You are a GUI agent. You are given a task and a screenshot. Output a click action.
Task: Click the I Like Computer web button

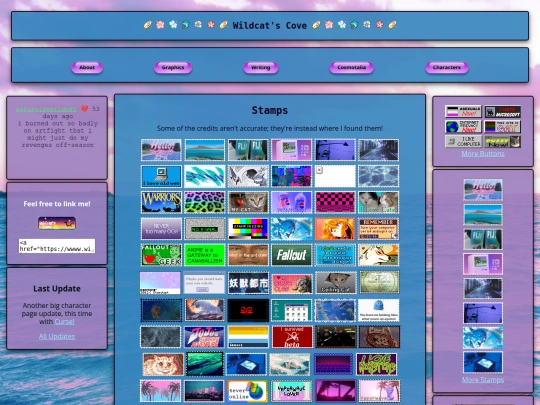coord(463,142)
